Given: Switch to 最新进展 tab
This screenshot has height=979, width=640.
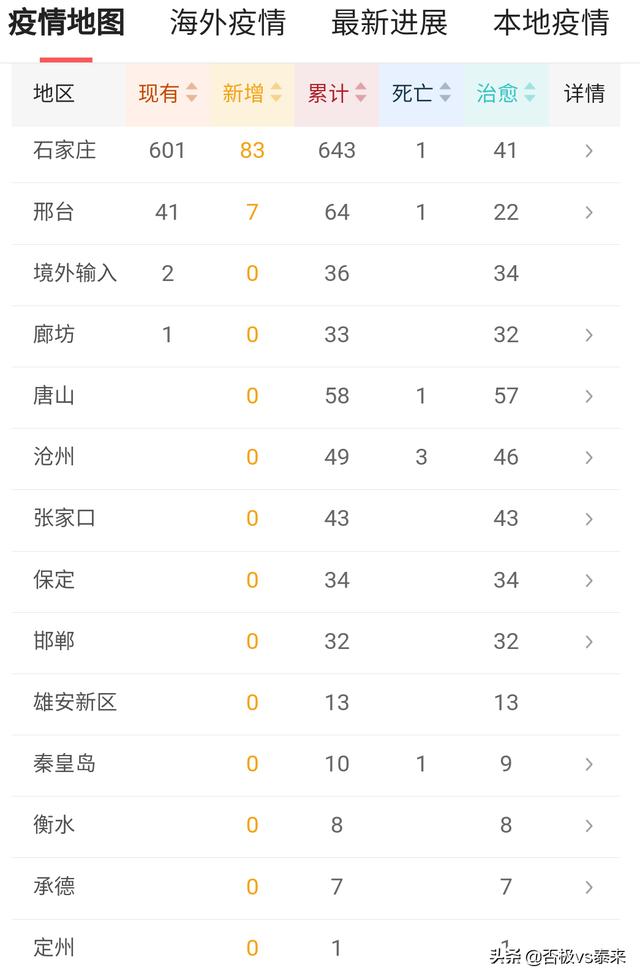Looking at the screenshot, I should click(x=390, y=22).
